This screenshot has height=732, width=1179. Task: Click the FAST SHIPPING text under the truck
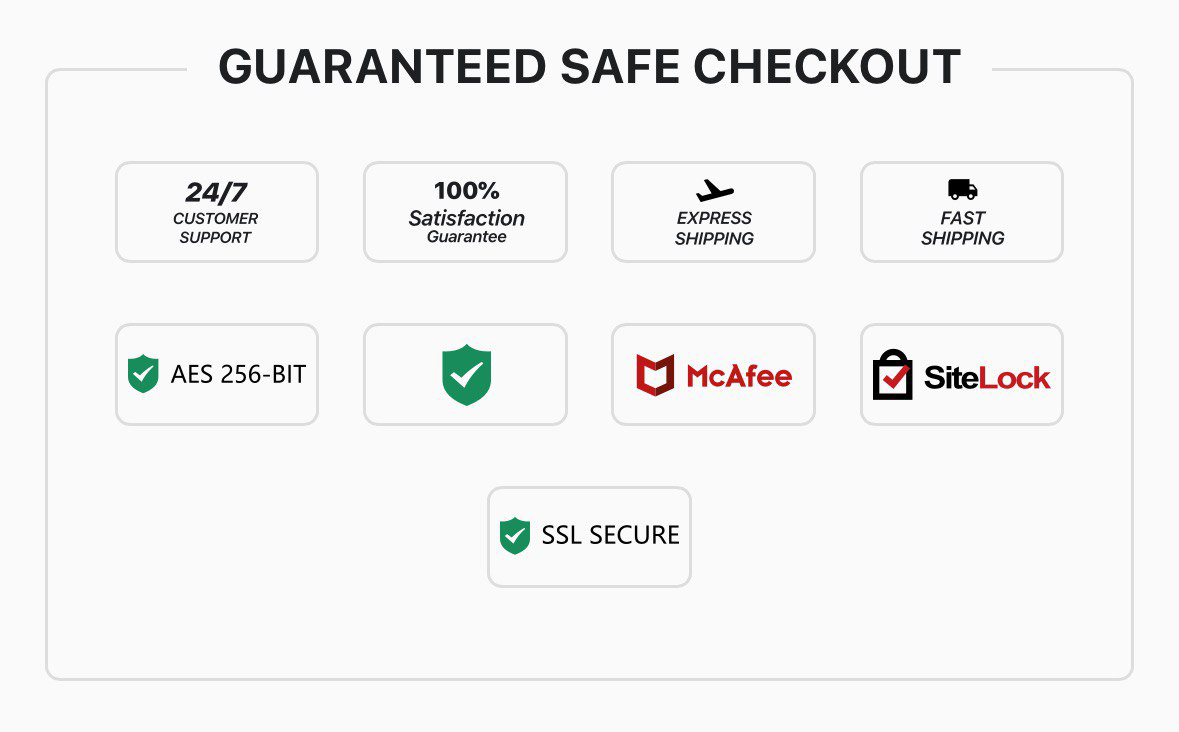962,228
